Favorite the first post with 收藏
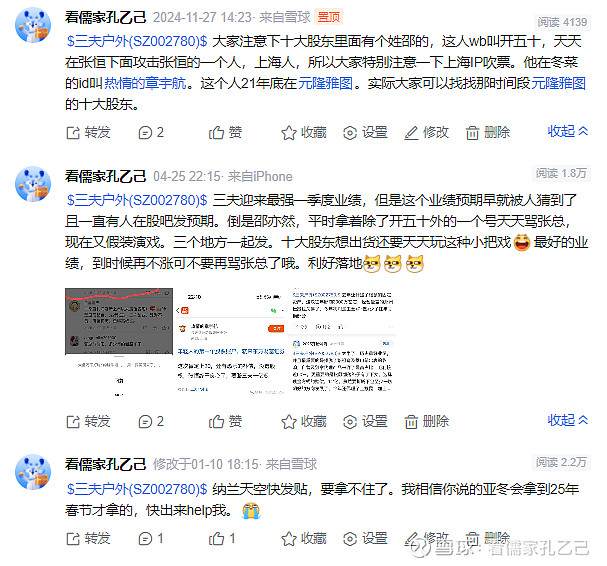The width and height of the screenshot is (607, 566). 304,133
